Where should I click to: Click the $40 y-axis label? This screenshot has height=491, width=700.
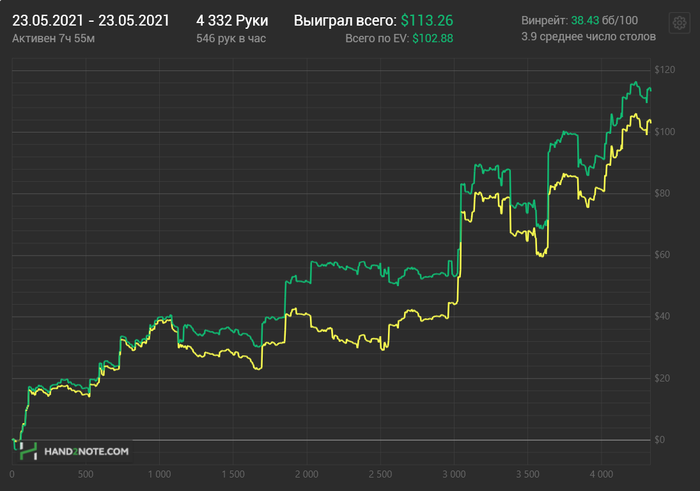(662, 316)
